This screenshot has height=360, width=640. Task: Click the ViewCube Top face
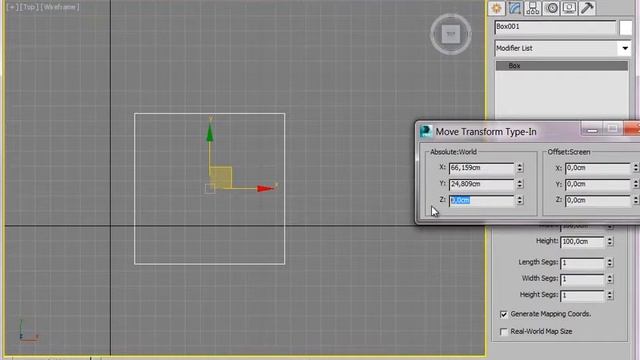[x=451, y=34]
